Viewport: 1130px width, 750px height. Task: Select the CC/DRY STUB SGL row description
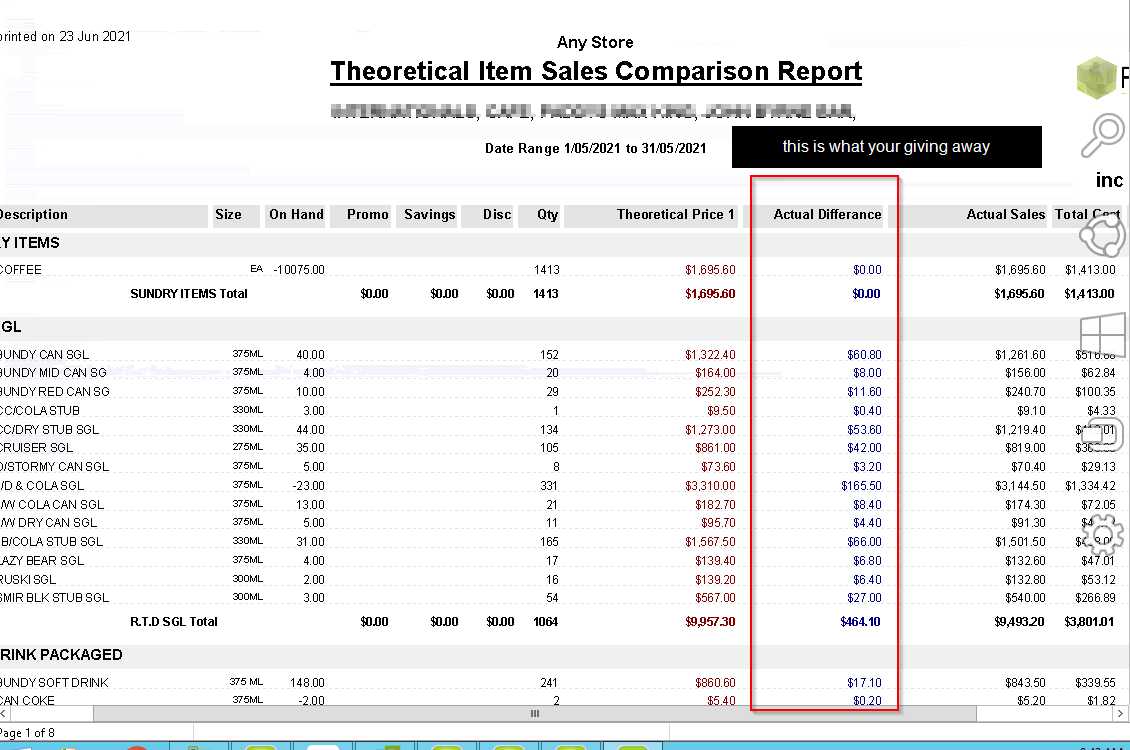click(x=50, y=430)
